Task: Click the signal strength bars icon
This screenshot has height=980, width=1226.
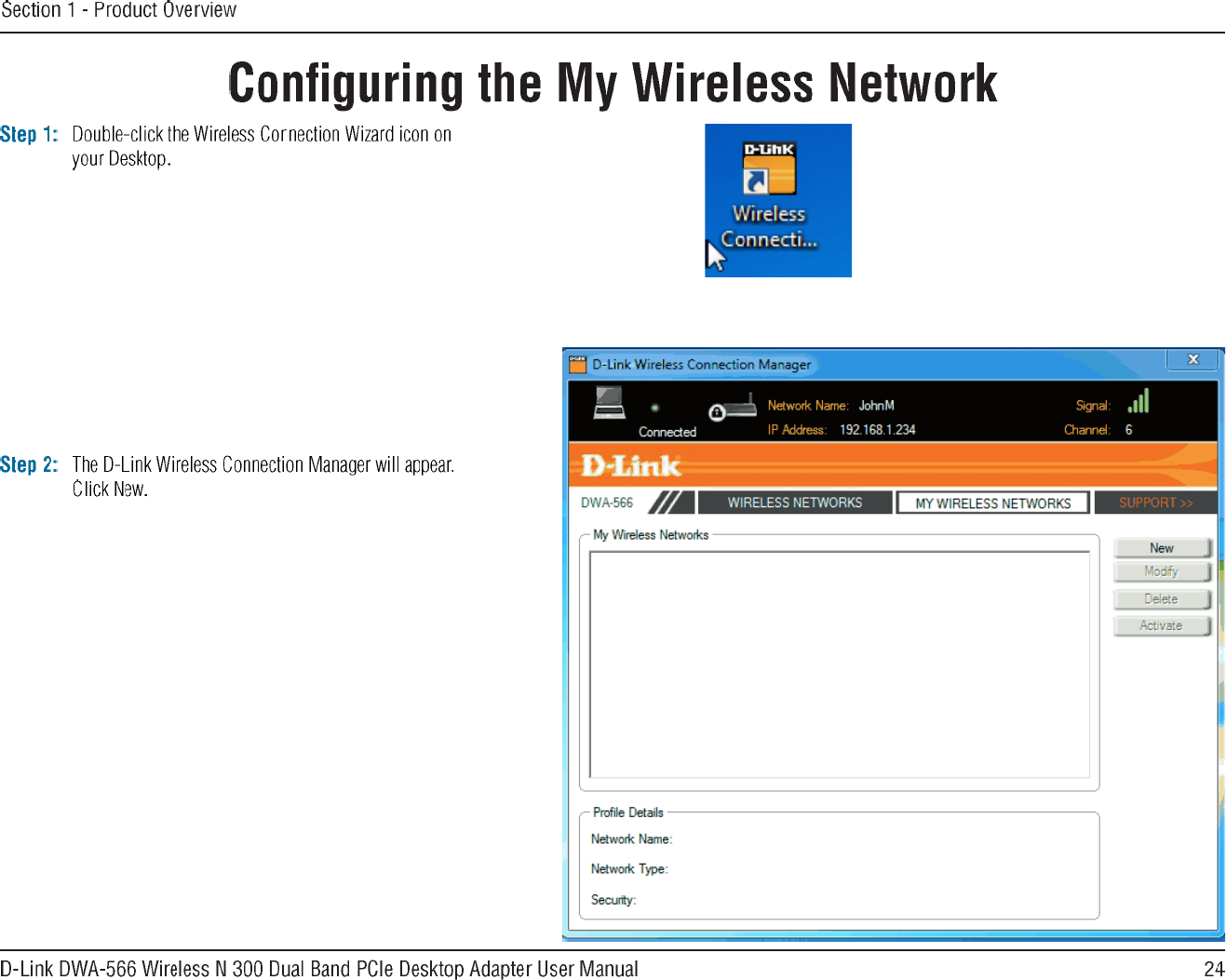Action: (1138, 401)
